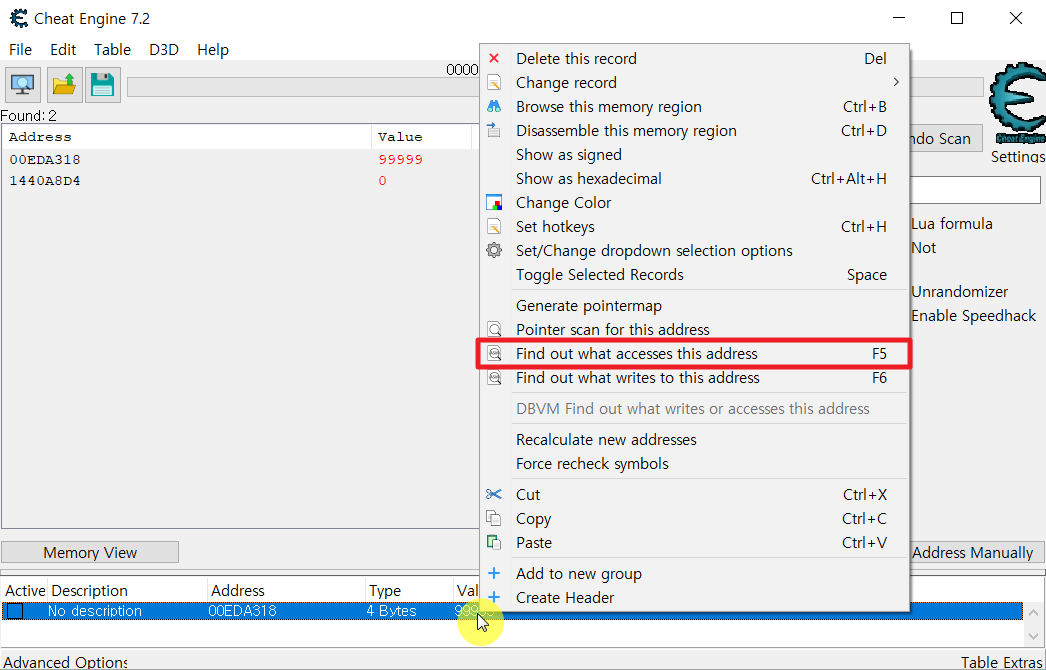Select the 00EDA318 scan result row
Image resolution: width=1046 pixels, height=670 pixels.
pos(240,159)
